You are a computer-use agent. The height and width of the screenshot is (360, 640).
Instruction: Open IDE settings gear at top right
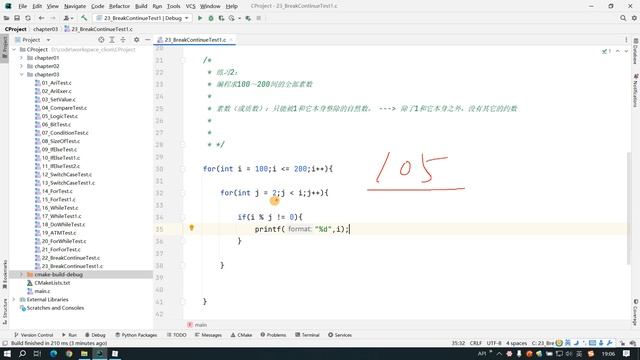pos(634,18)
